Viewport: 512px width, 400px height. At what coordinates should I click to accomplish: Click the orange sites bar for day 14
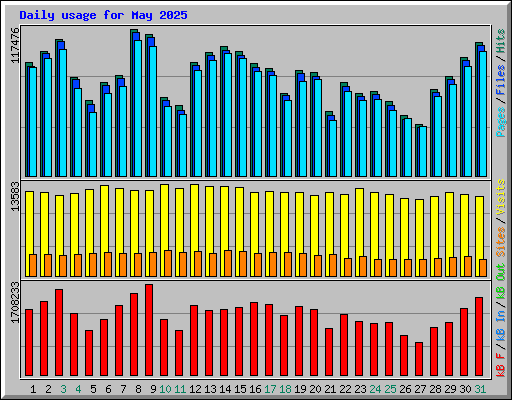tap(228, 263)
